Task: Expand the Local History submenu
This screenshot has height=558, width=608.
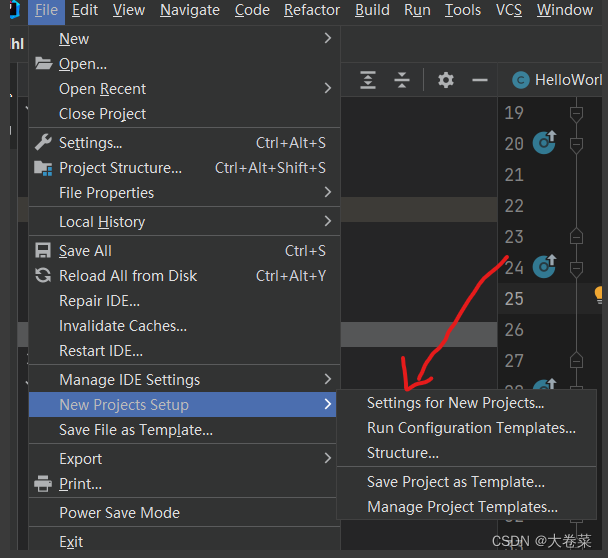Action: tap(184, 222)
